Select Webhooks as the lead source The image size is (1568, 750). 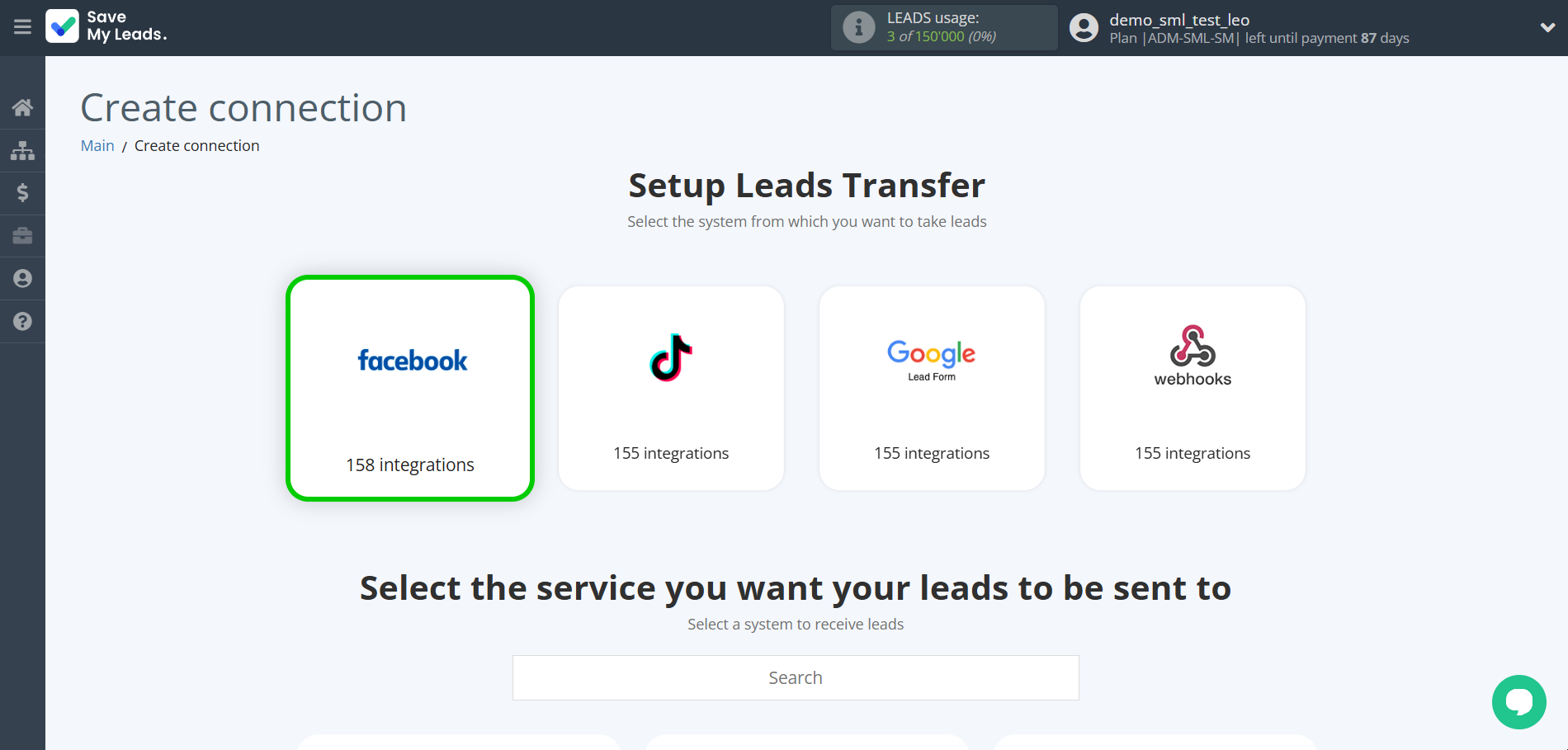pos(1192,388)
